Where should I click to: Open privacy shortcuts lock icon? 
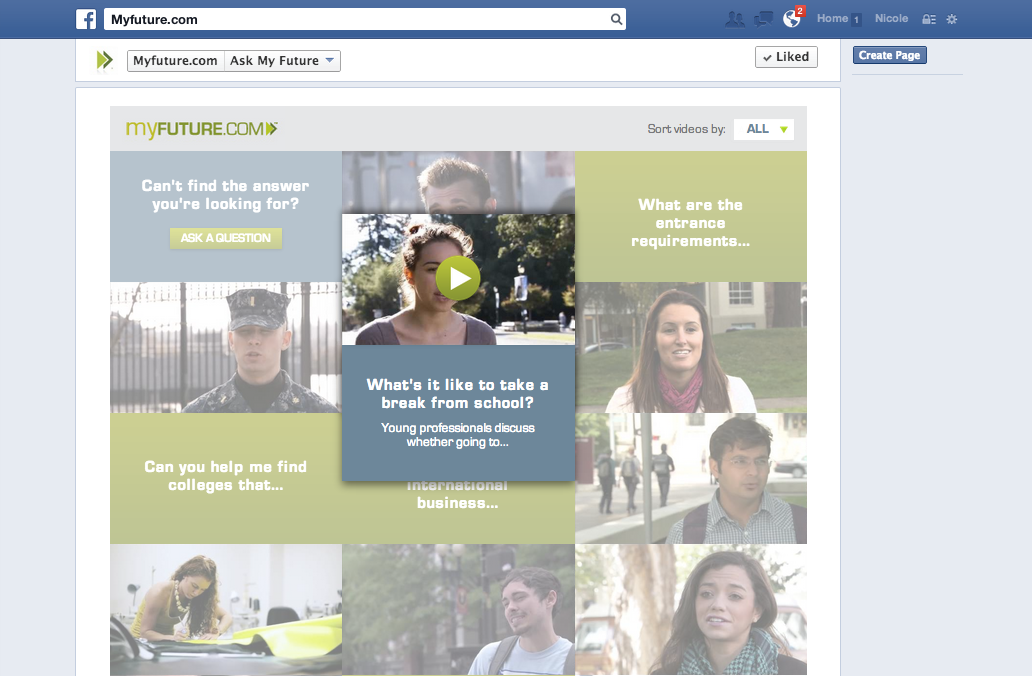point(929,19)
